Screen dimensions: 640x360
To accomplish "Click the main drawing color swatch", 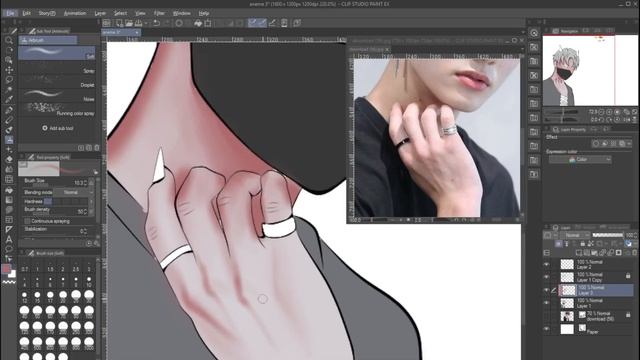I will coord(6,268).
